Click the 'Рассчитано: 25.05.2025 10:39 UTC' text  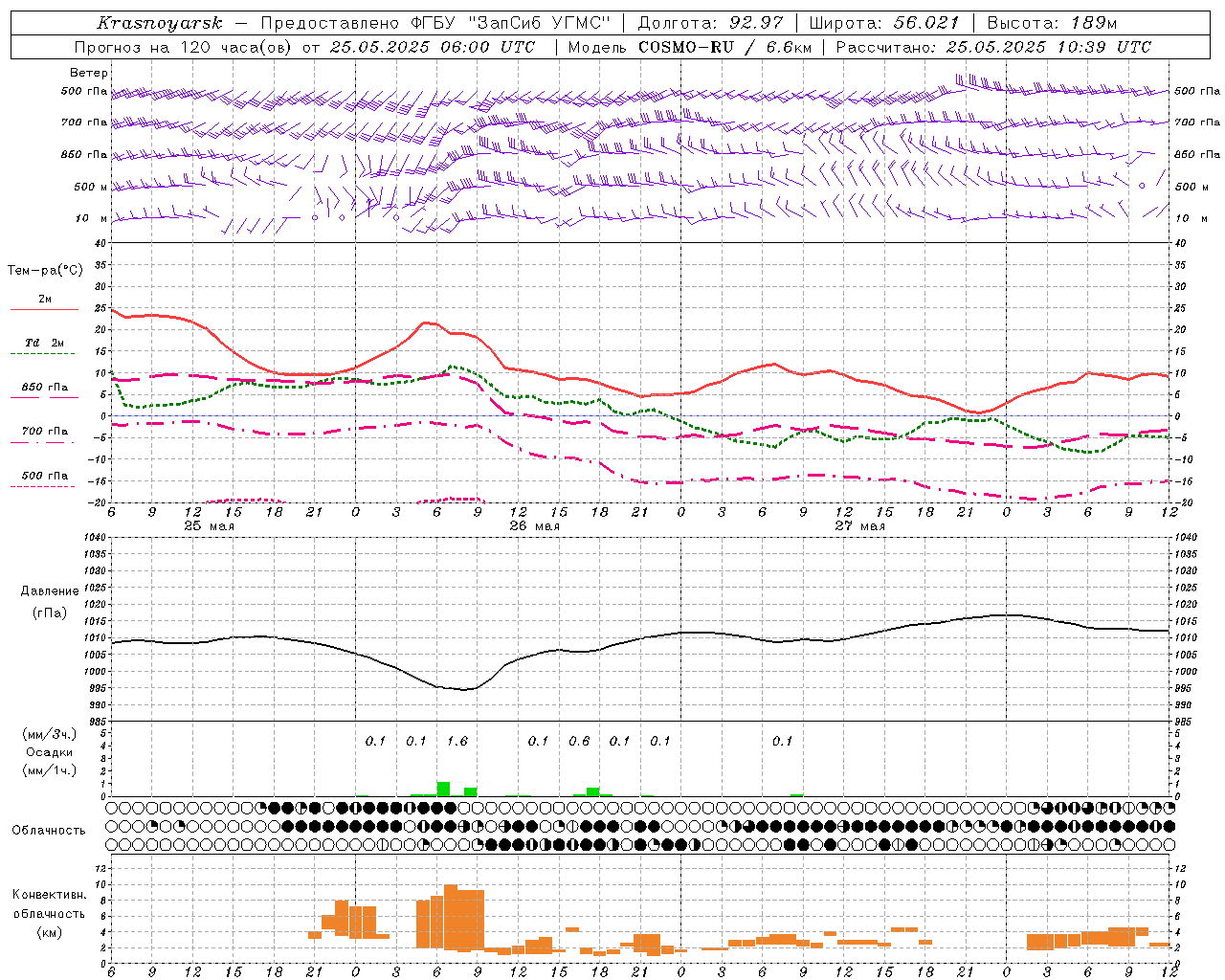993,47
